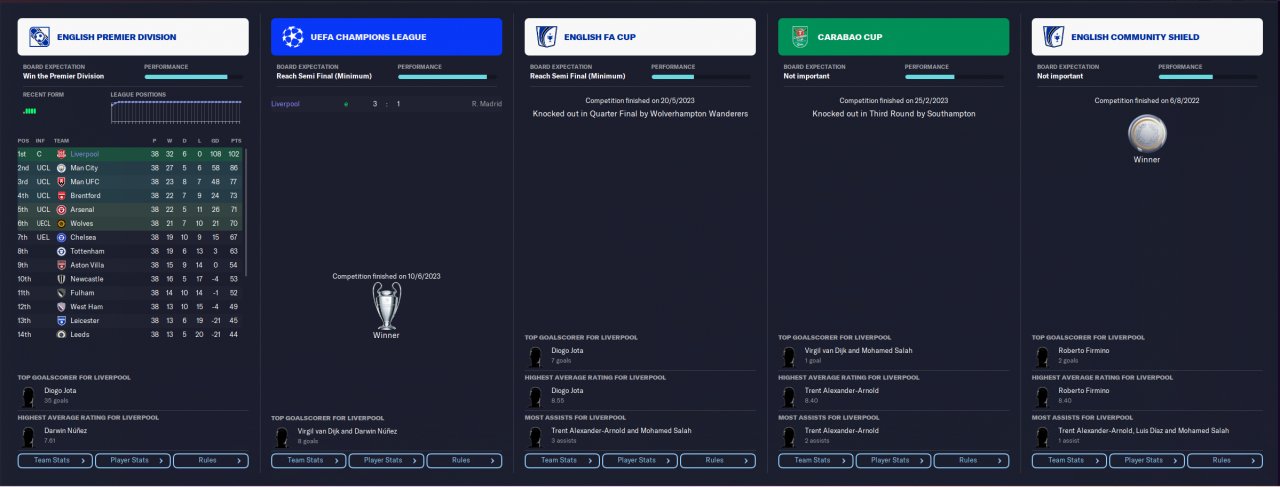Image resolution: width=1280 pixels, height=487 pixels.
Task: Open the English Community Shield header card
Action: point(1147,37)
